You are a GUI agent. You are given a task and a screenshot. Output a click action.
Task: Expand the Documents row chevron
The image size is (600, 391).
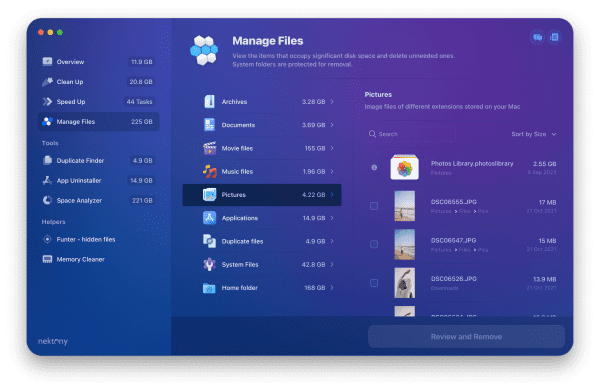pyautogui.click(x=332, y=125)
